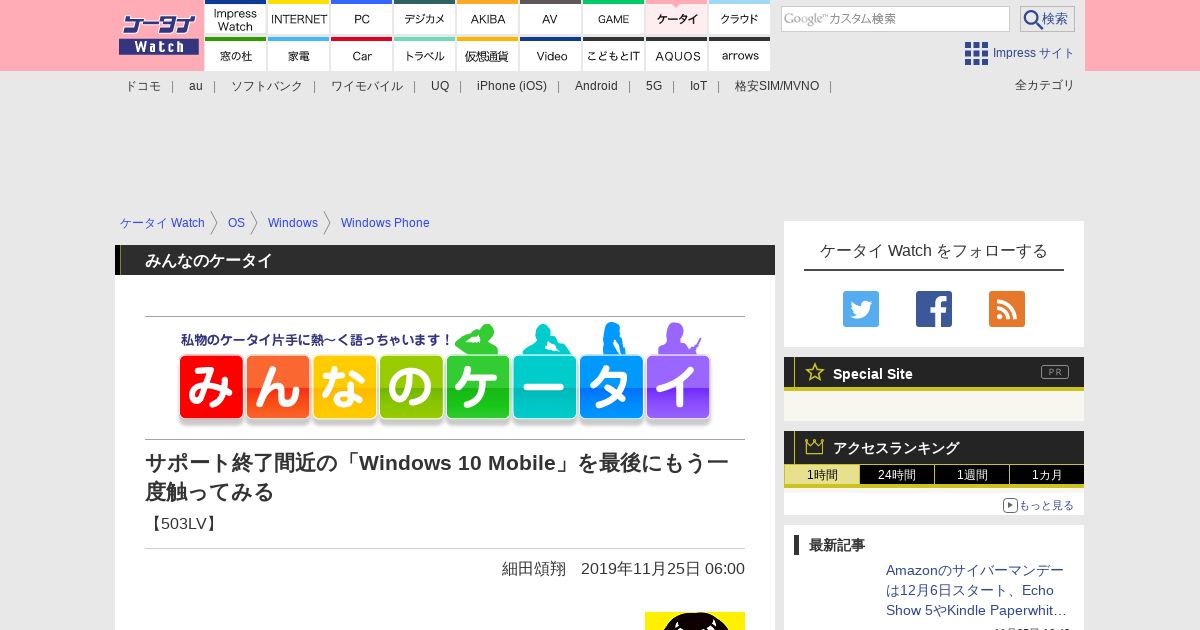Open the こどもとIT tab
This screenshot has width=1200, height=630.
click(x=613, y=55)
